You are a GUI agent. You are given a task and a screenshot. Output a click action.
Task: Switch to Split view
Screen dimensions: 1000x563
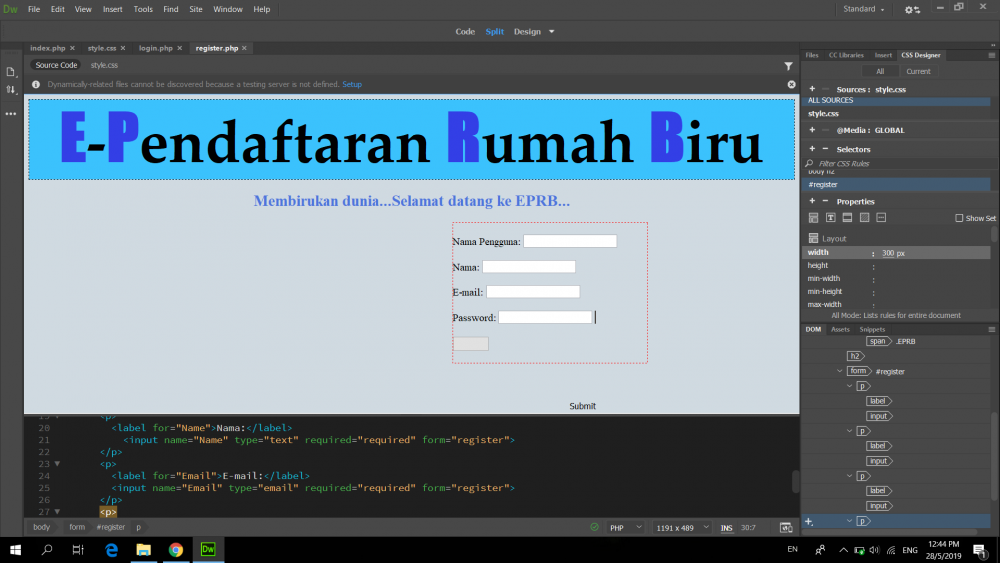coord(494,31)
